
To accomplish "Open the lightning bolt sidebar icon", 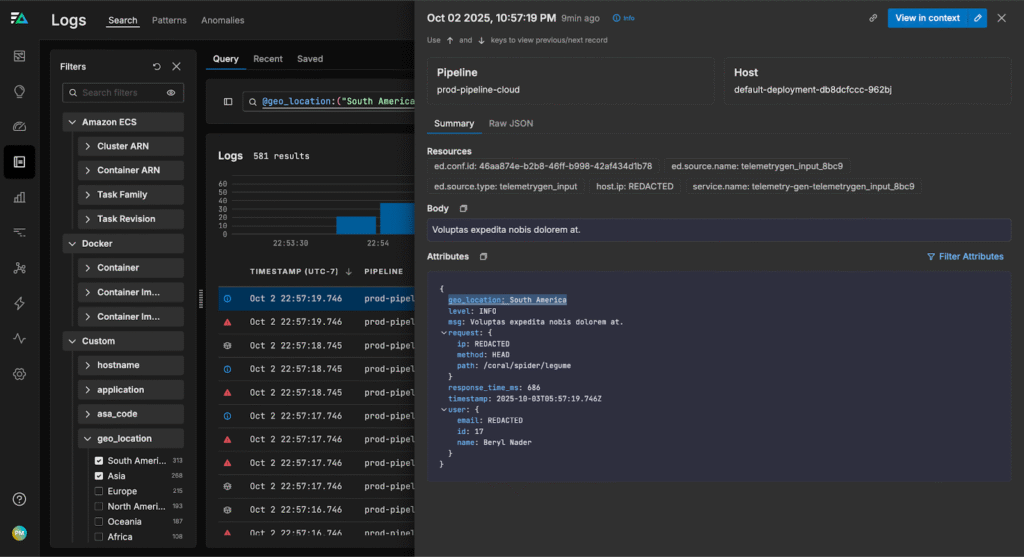I will pos(19,303).
